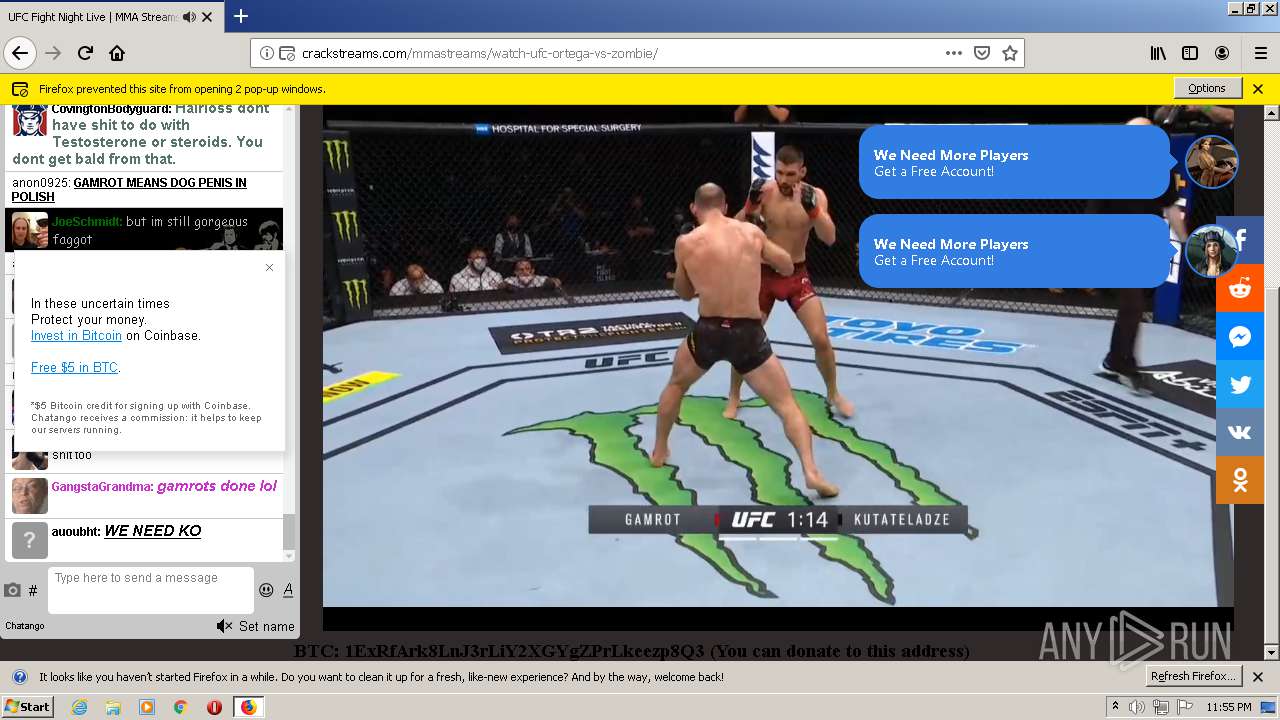
Task: Click the address bar URL
Action: (480, 53)
